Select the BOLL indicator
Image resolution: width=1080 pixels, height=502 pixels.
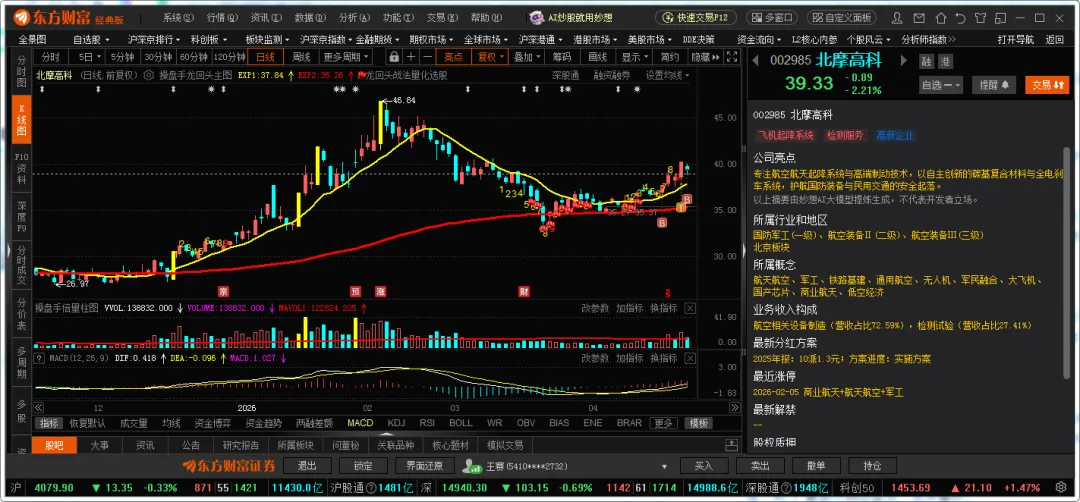tap(461, 423)
